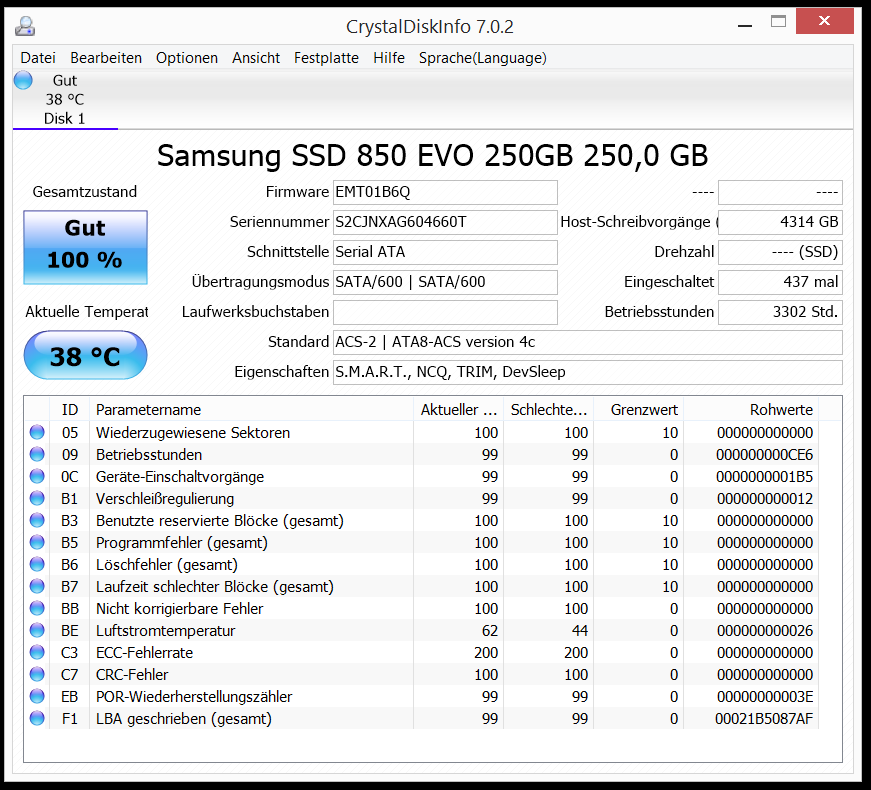Click status orb for Löschfehler (gesamt) row
The height and width of the screenshot is (790, 871).
[x=37, y=564]
